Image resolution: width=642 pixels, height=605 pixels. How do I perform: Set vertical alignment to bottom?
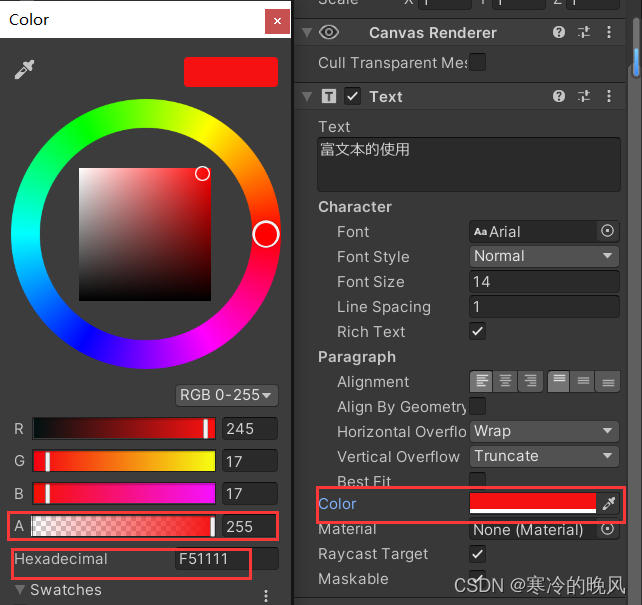coord(608,382)
